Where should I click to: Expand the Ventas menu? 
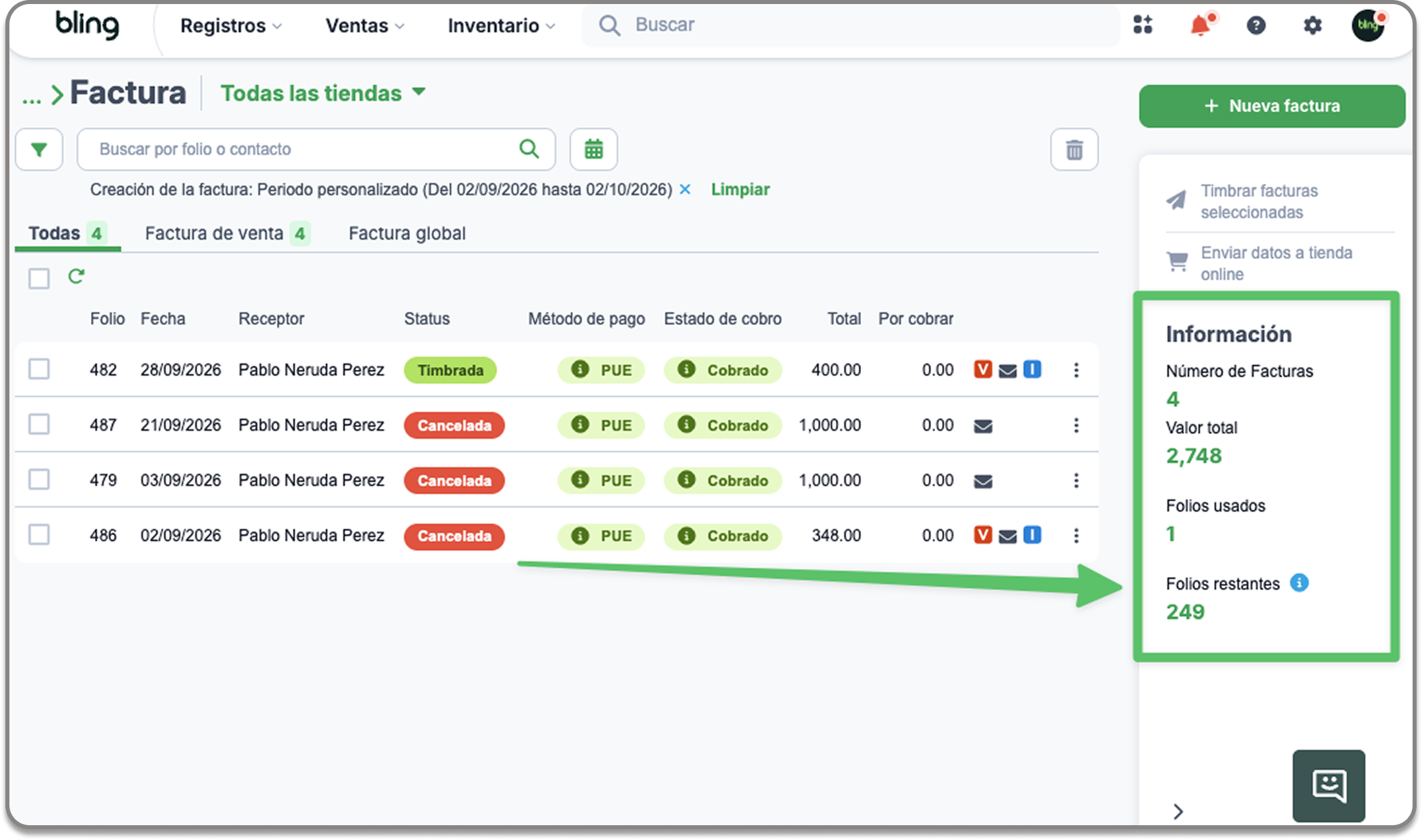364,26
